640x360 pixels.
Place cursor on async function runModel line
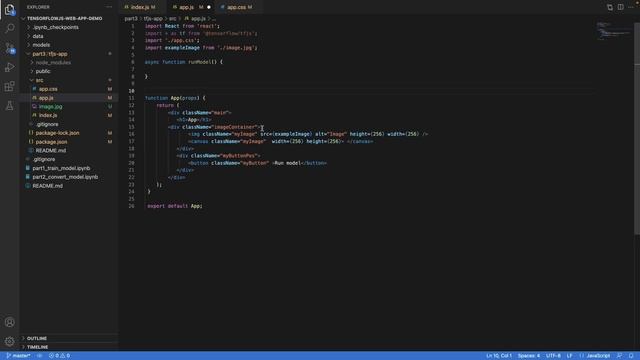(x=184, y=62)
